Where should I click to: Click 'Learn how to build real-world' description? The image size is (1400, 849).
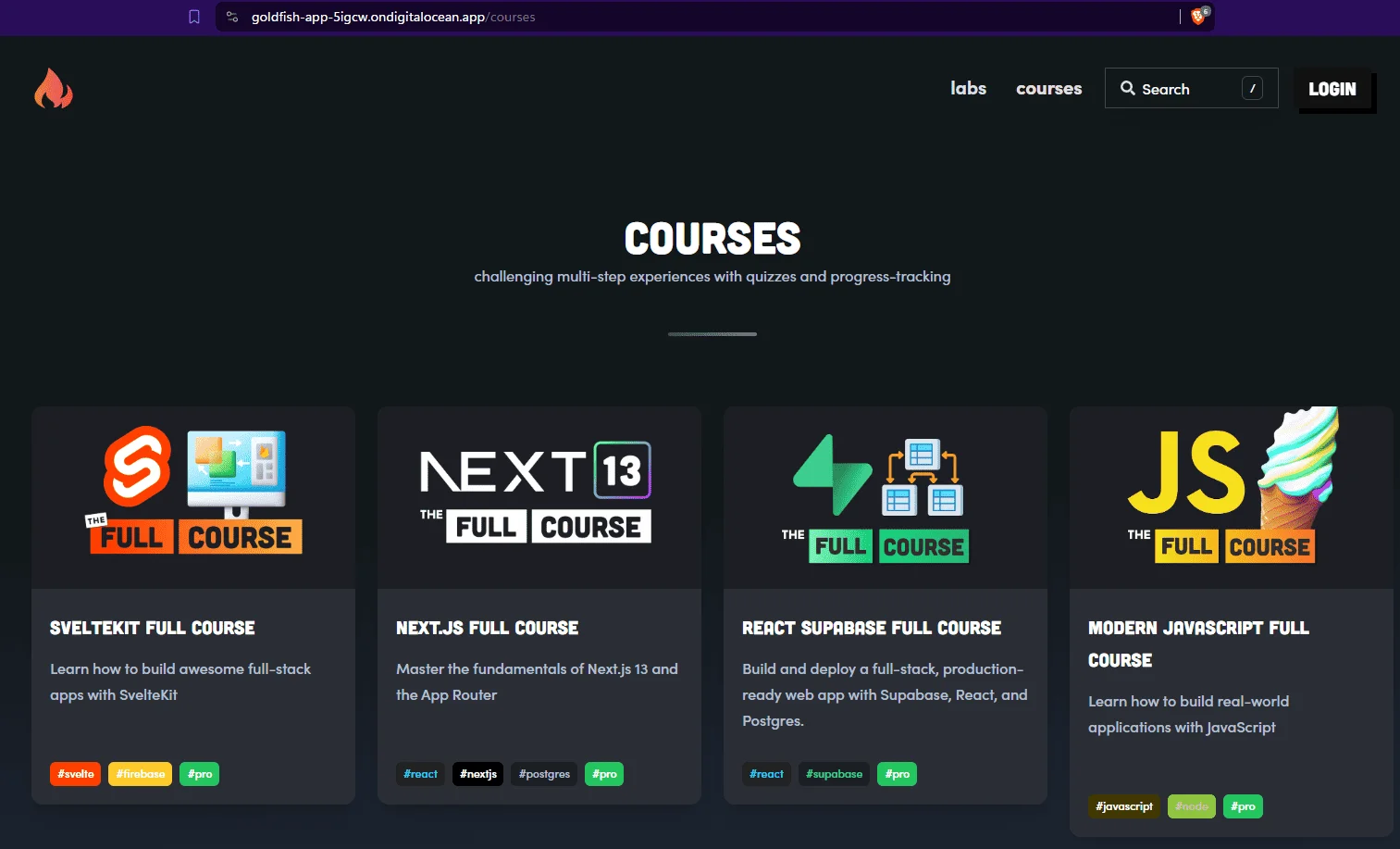point(1188,714)
